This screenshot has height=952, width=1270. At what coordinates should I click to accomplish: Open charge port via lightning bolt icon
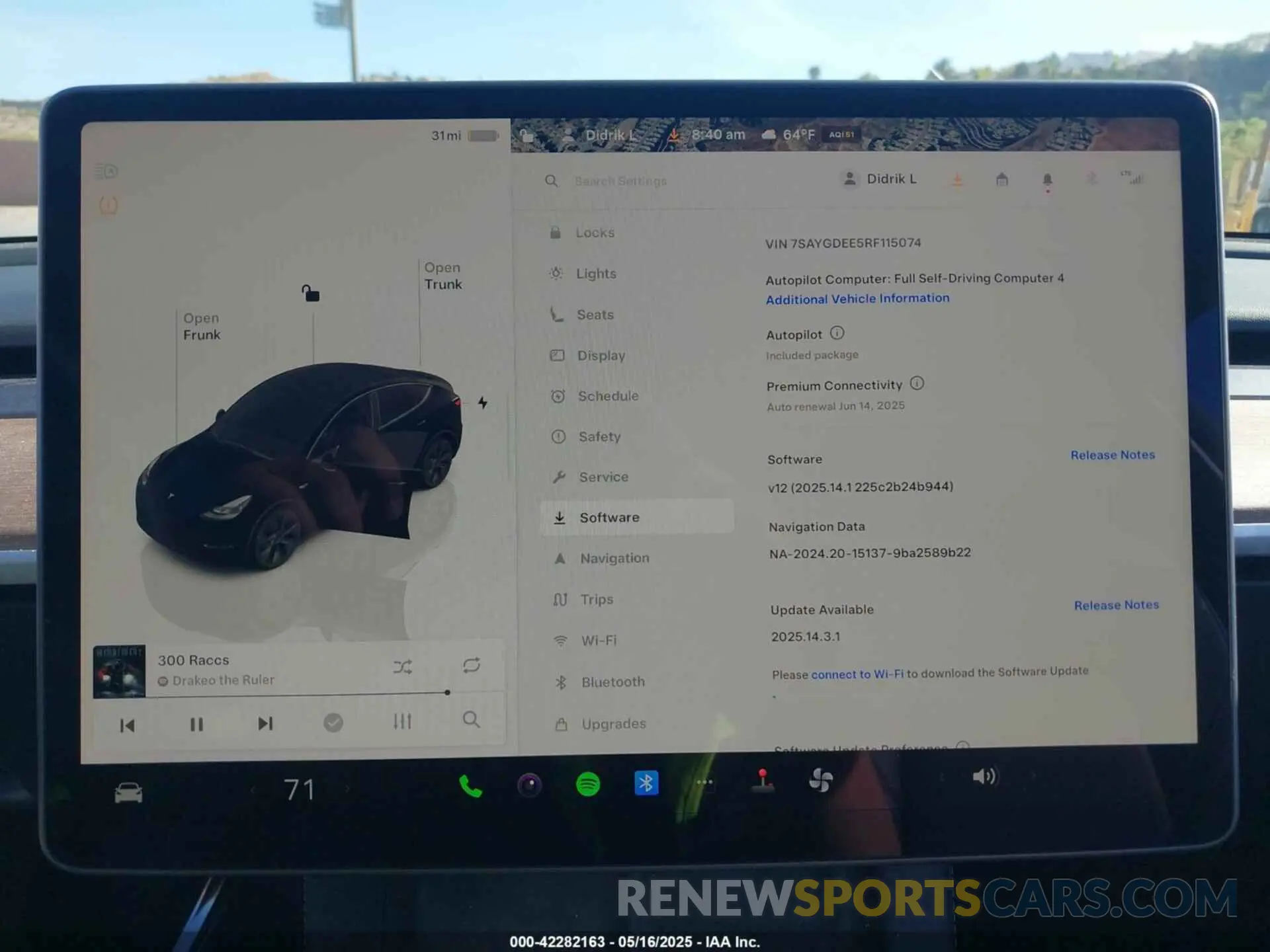click(x=483, y=403)
